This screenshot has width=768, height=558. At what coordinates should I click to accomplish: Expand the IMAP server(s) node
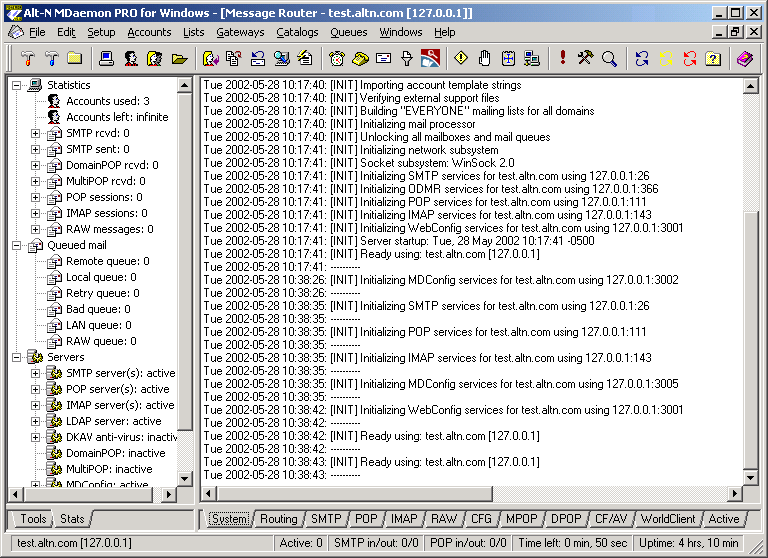(x=36, y=405)
